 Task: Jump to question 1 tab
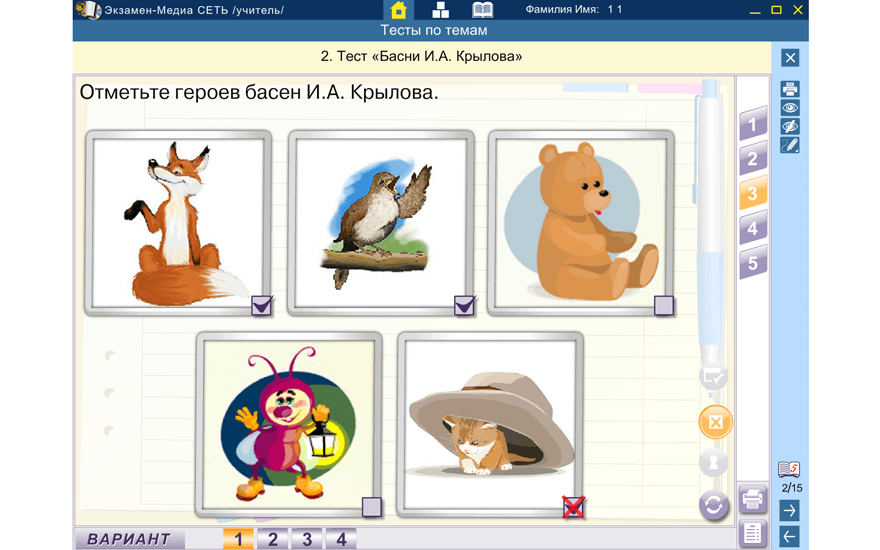[x=753, y=124]
